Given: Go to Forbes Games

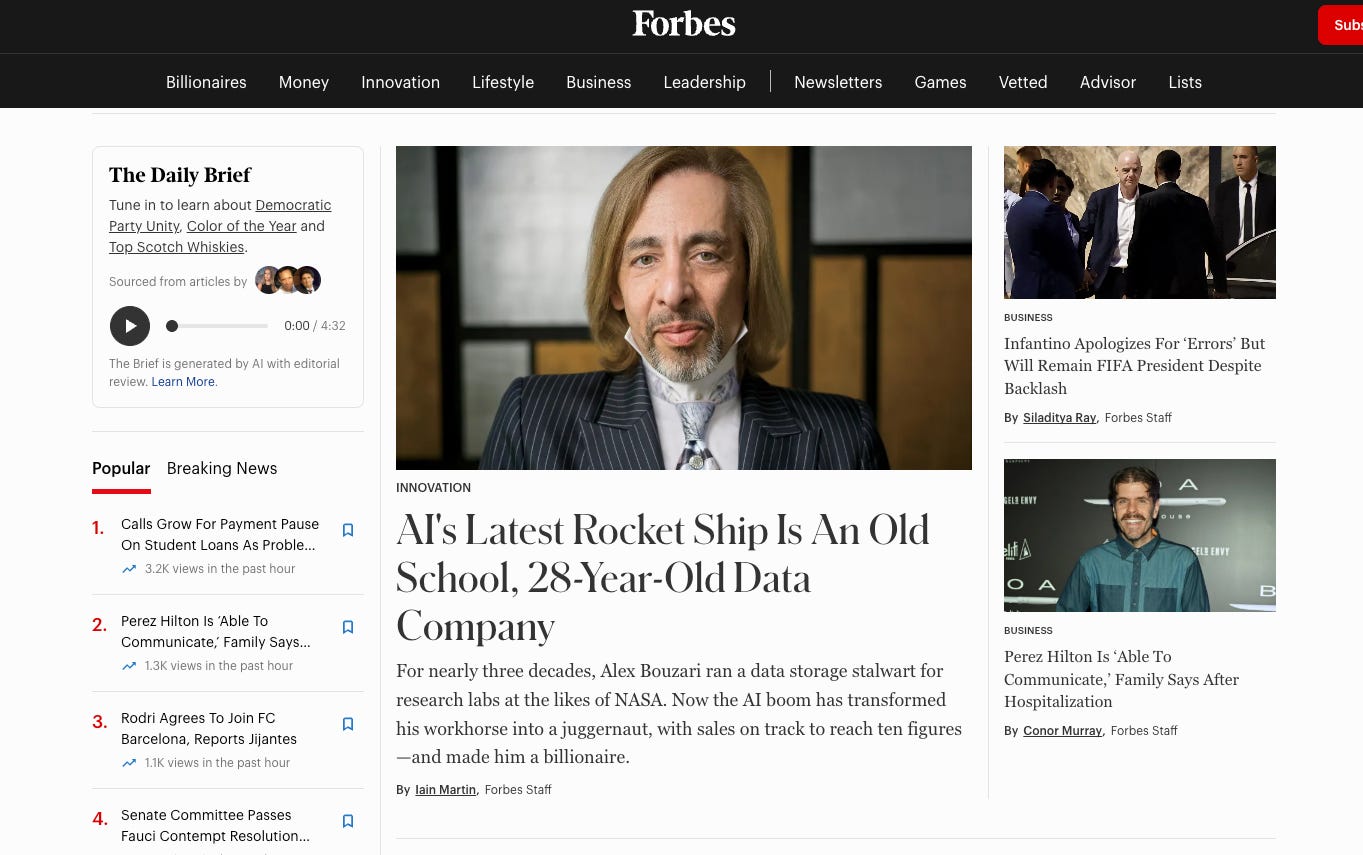Looking at the screenshot, I should pos(940,82).
